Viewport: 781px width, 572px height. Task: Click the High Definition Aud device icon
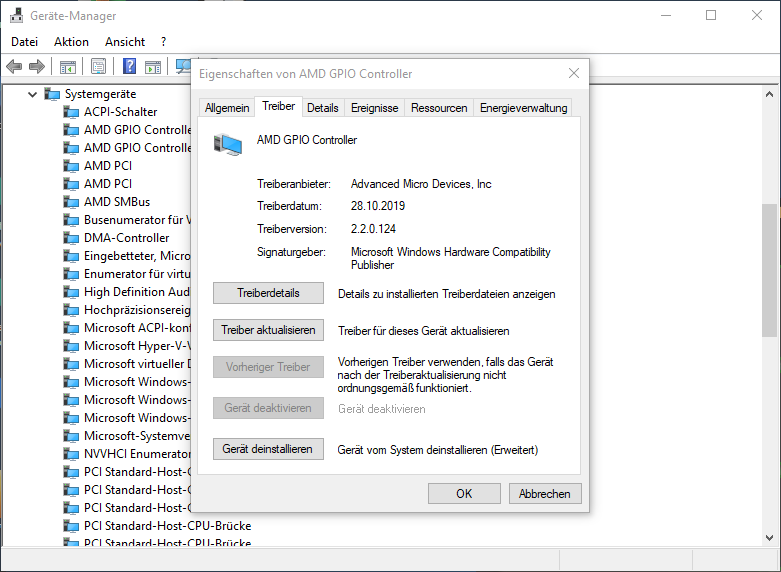(71, 292)
